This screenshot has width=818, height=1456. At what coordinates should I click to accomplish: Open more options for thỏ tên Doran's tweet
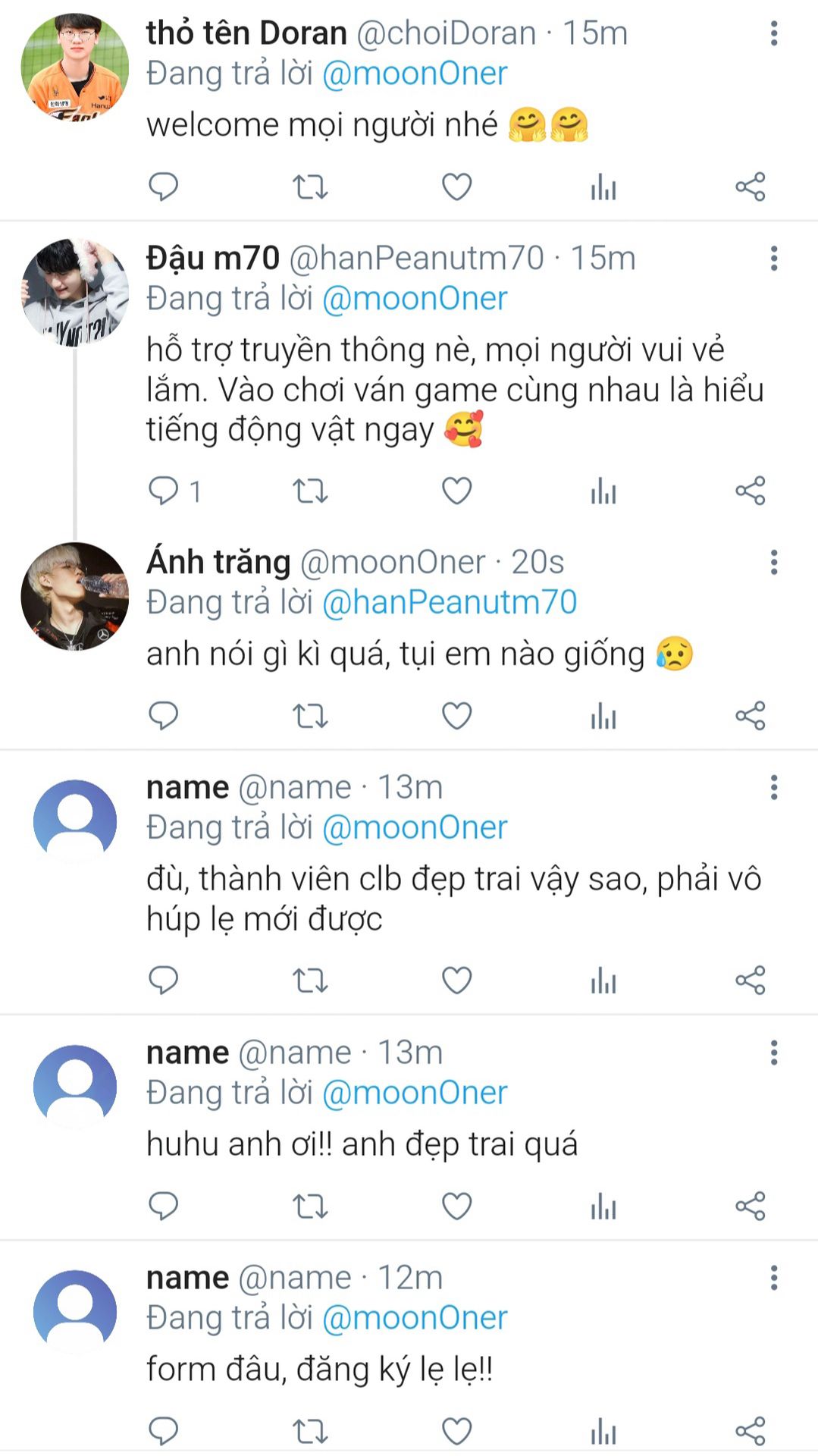pyautogui.click(x=773, y=33)
